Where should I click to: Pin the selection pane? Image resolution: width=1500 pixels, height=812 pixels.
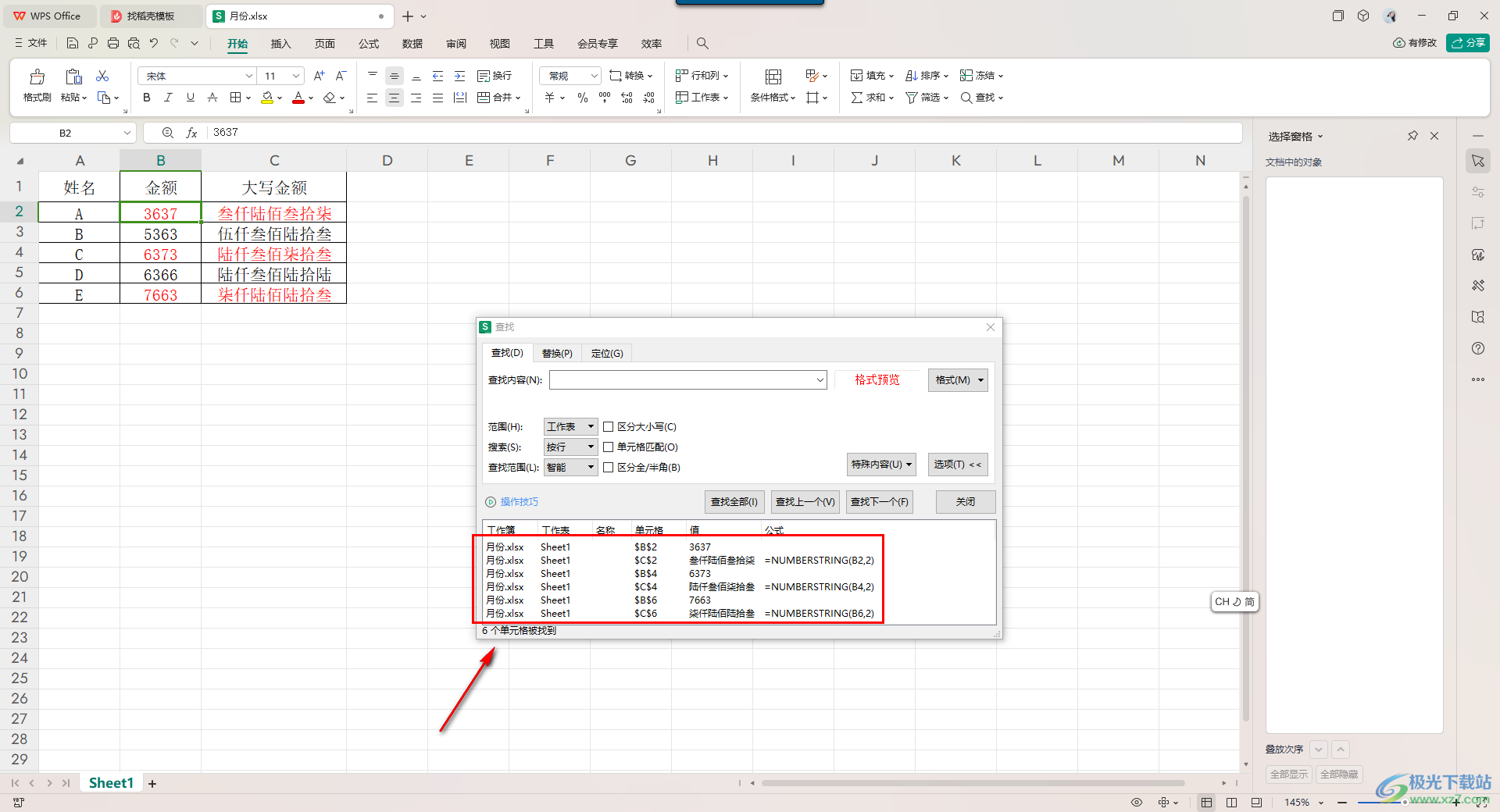tap(1412, 136)
